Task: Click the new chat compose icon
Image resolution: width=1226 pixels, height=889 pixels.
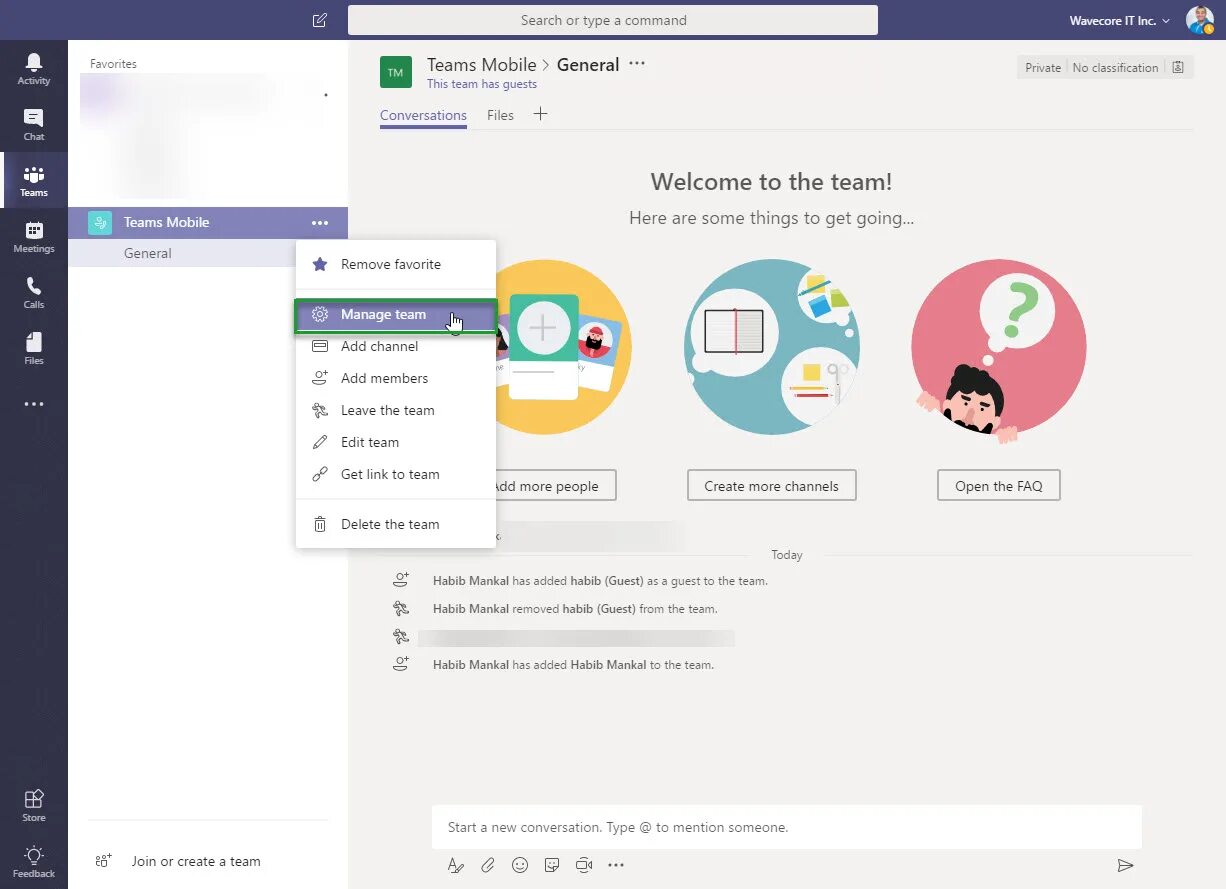Action: point(319,20)
